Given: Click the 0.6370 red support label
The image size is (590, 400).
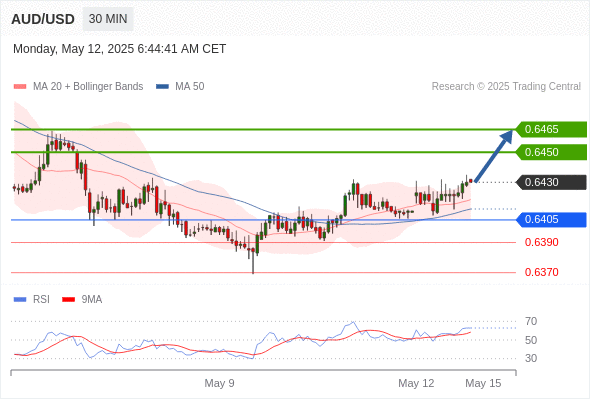Looking at the screenshot, I should 541,272.
